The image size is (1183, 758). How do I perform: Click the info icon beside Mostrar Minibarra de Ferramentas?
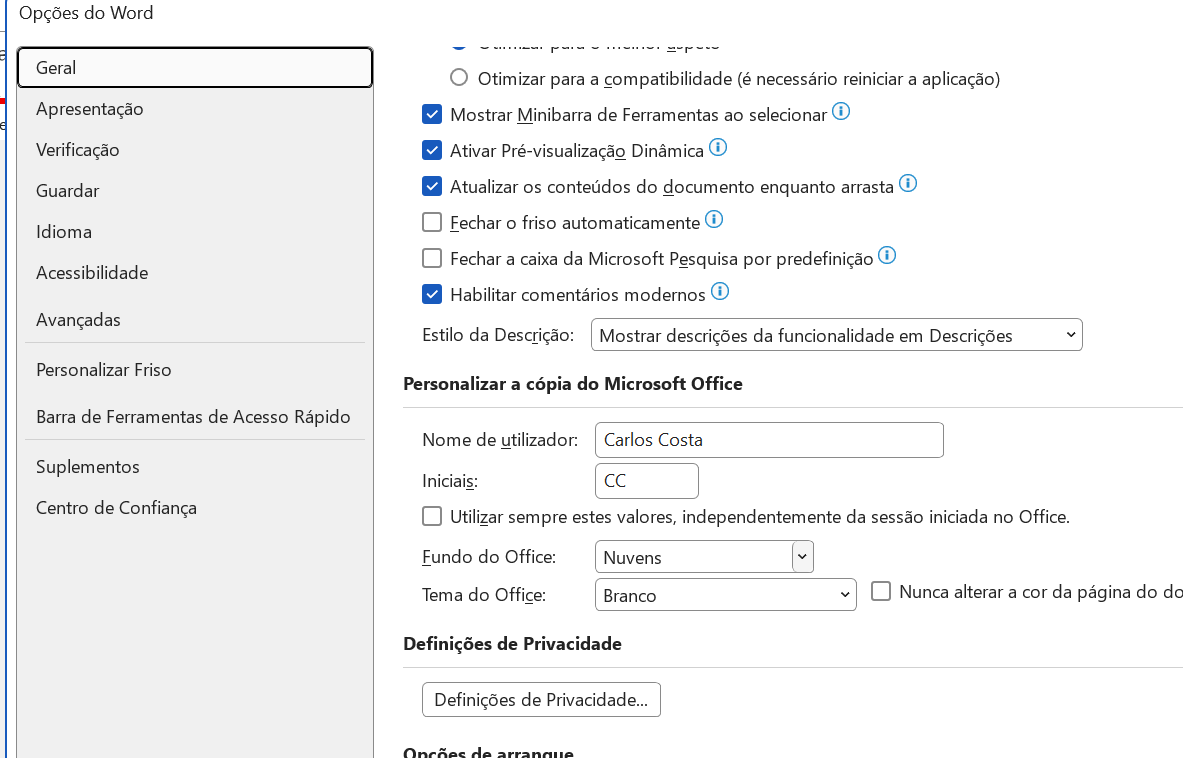tap(841, 113)
